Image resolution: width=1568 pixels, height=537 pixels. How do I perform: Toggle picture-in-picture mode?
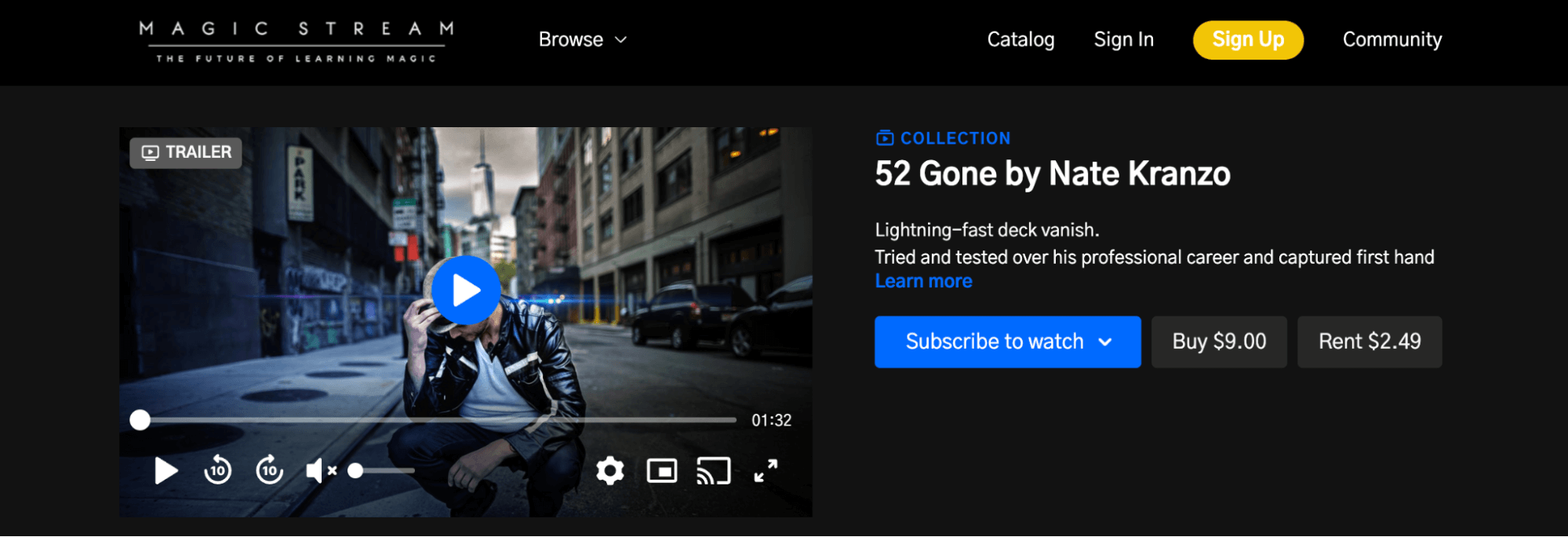(662, 471)
